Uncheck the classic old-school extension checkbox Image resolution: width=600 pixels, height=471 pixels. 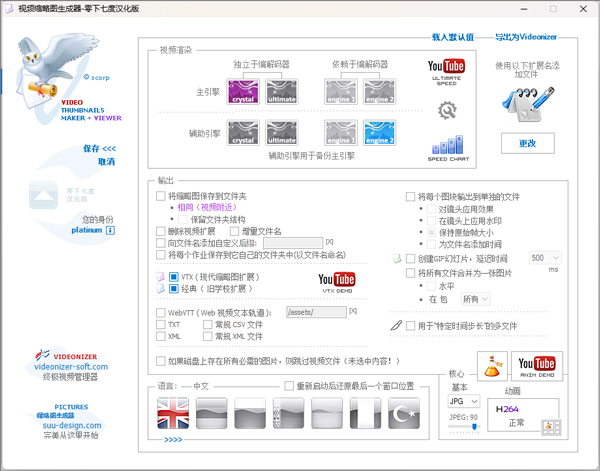point(174,288)
